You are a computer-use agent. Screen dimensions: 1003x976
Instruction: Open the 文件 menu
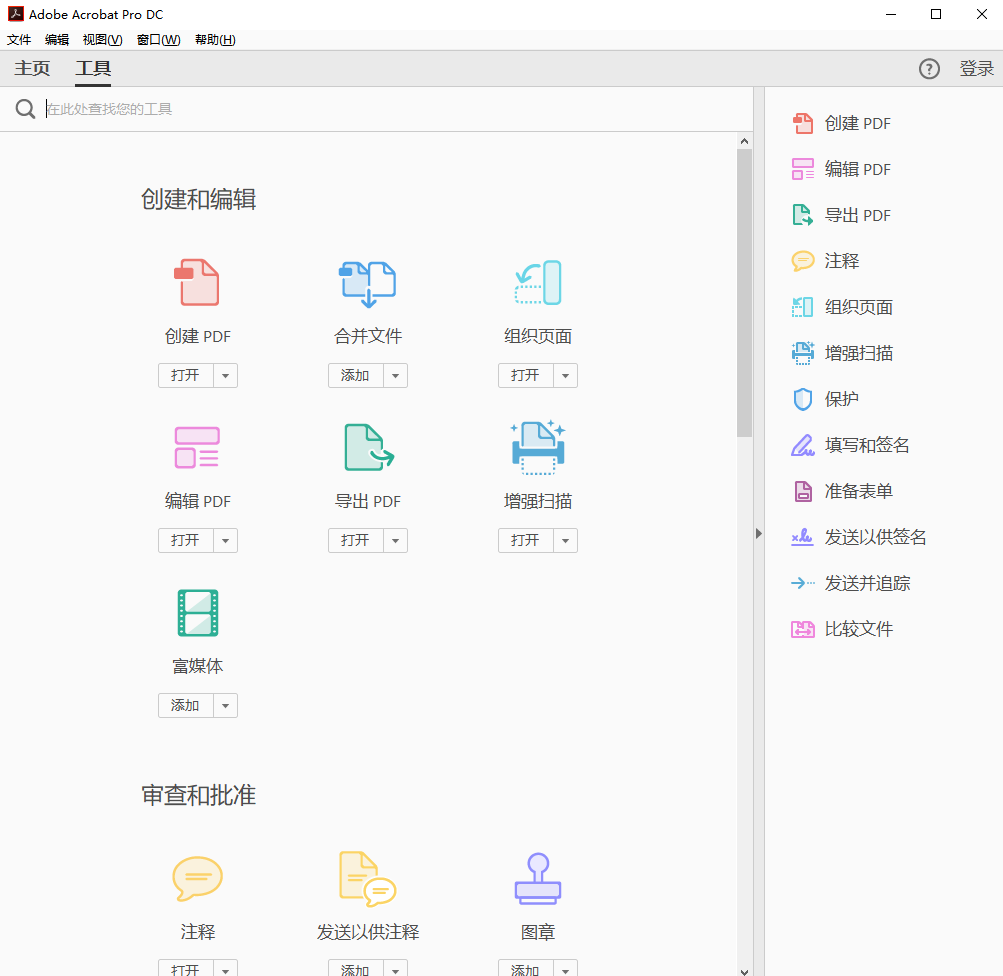pos(19,40)
